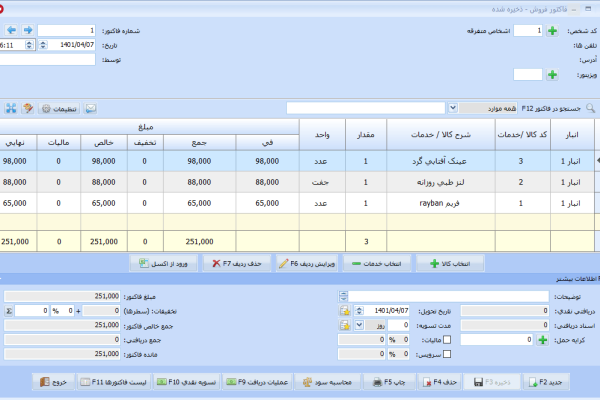This screenshot has width=600, height=400.
Task: Sort by the شرح کالا / خدمات column header
Action: tap(441, 135)
